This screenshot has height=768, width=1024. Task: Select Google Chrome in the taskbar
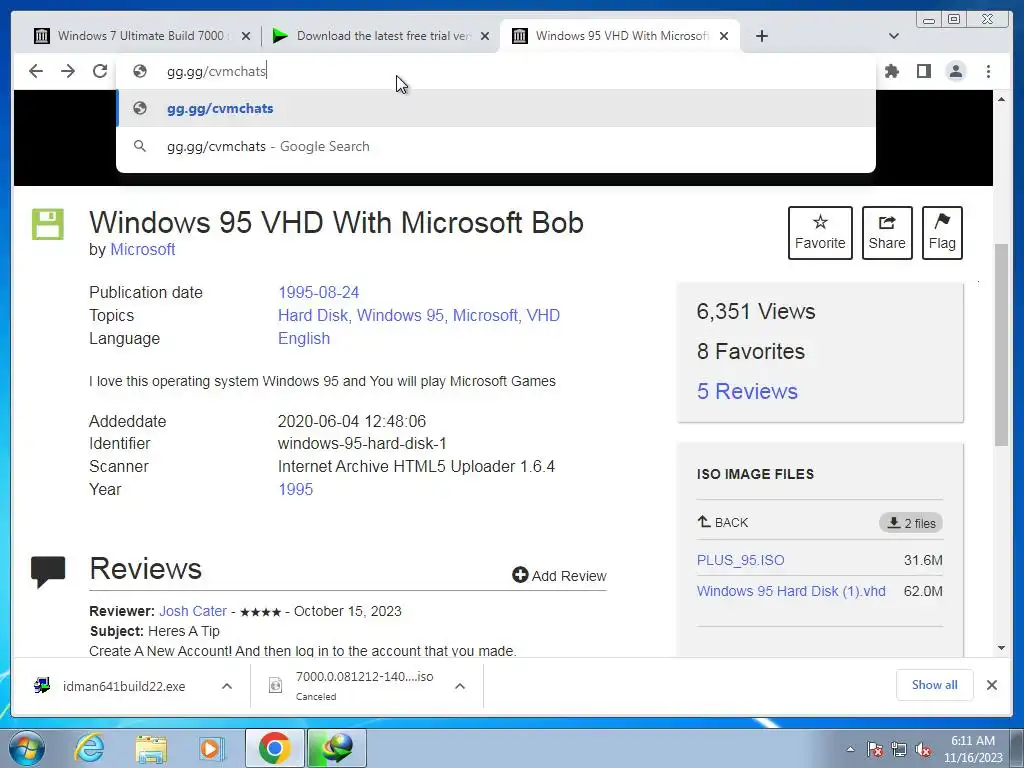pyautogui.click(x=274, y=748)
